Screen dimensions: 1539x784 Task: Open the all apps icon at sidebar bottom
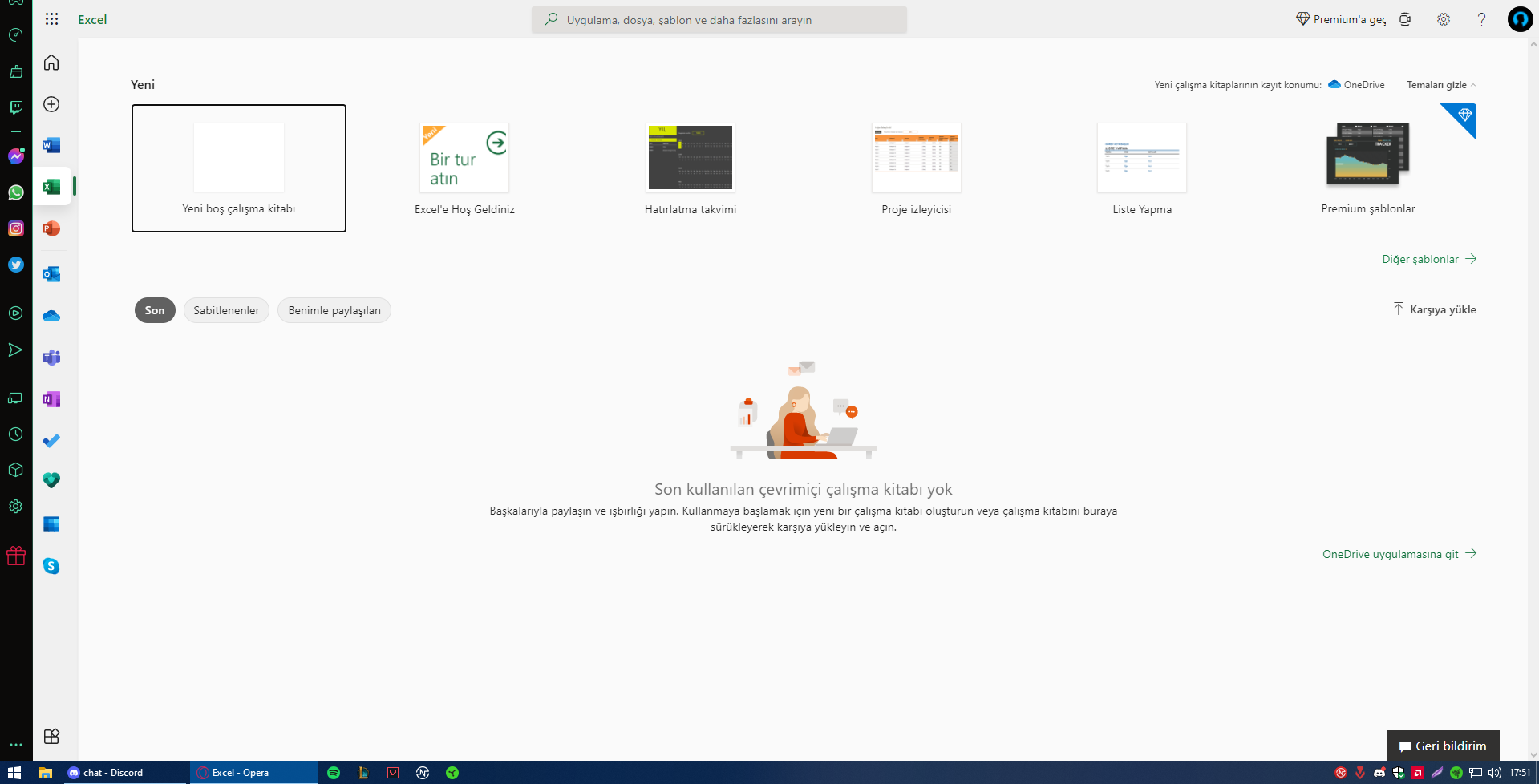tap(51, 736)
